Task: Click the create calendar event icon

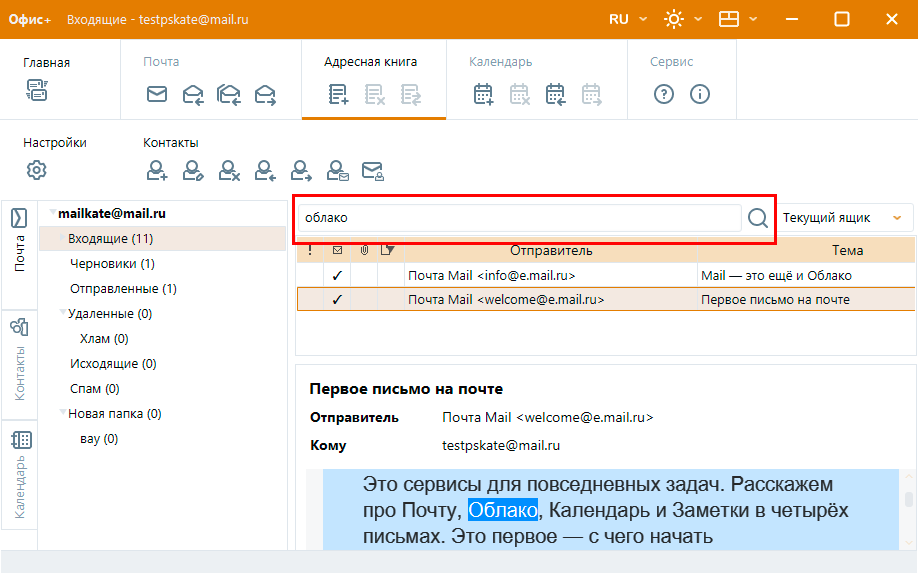Action: click(484, 94)
